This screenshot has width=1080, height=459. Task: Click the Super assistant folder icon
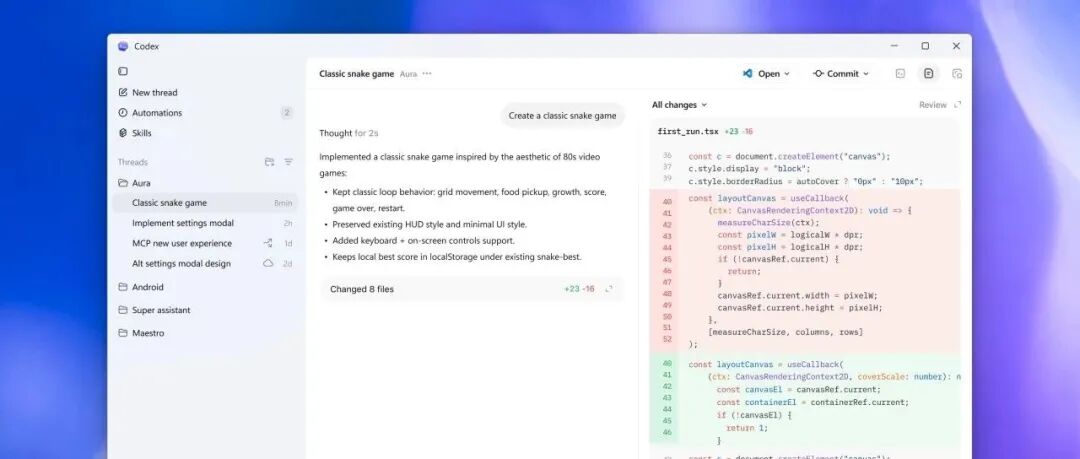pos(123,310)
